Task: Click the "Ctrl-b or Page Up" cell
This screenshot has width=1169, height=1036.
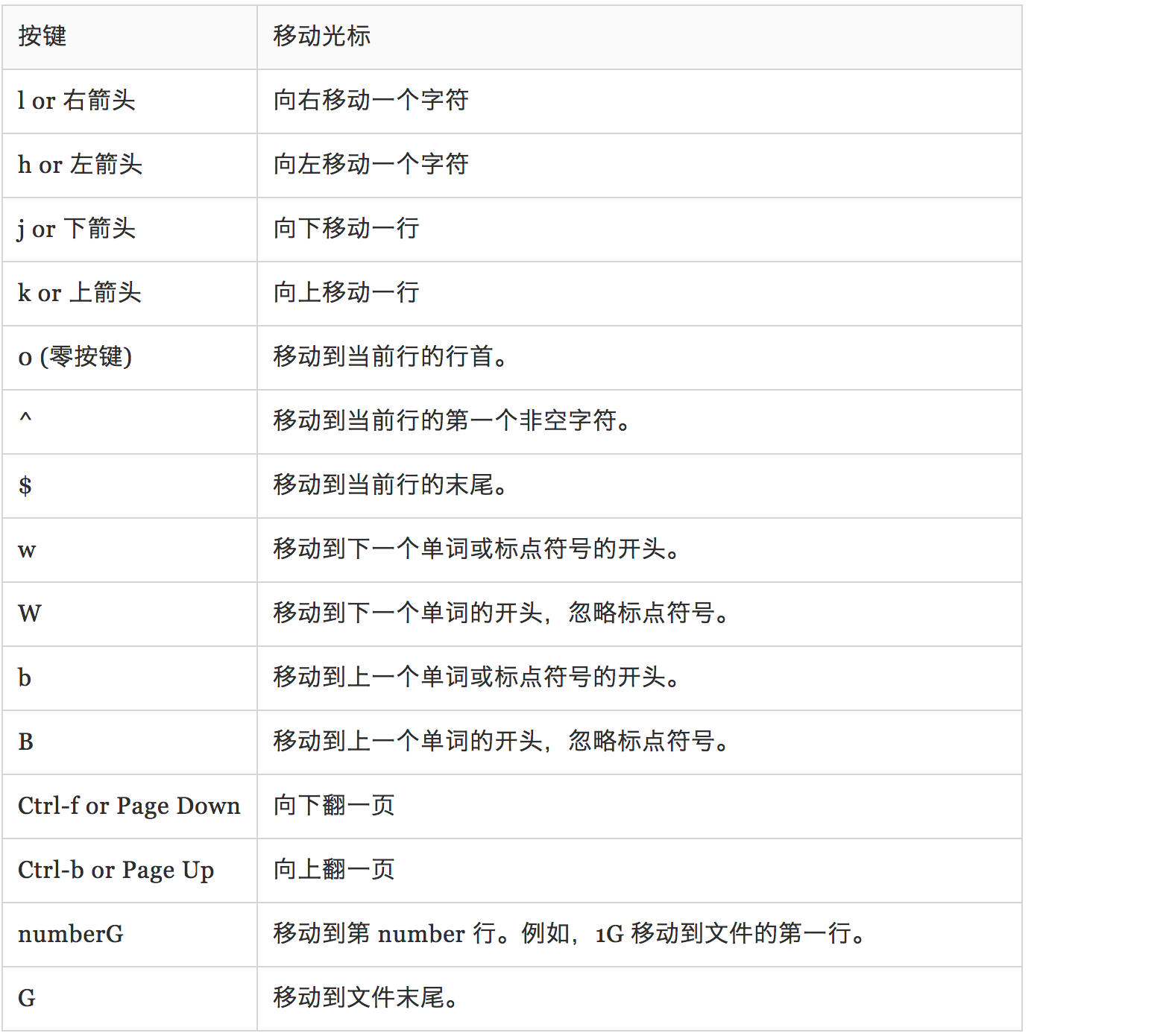Action: 116,870
